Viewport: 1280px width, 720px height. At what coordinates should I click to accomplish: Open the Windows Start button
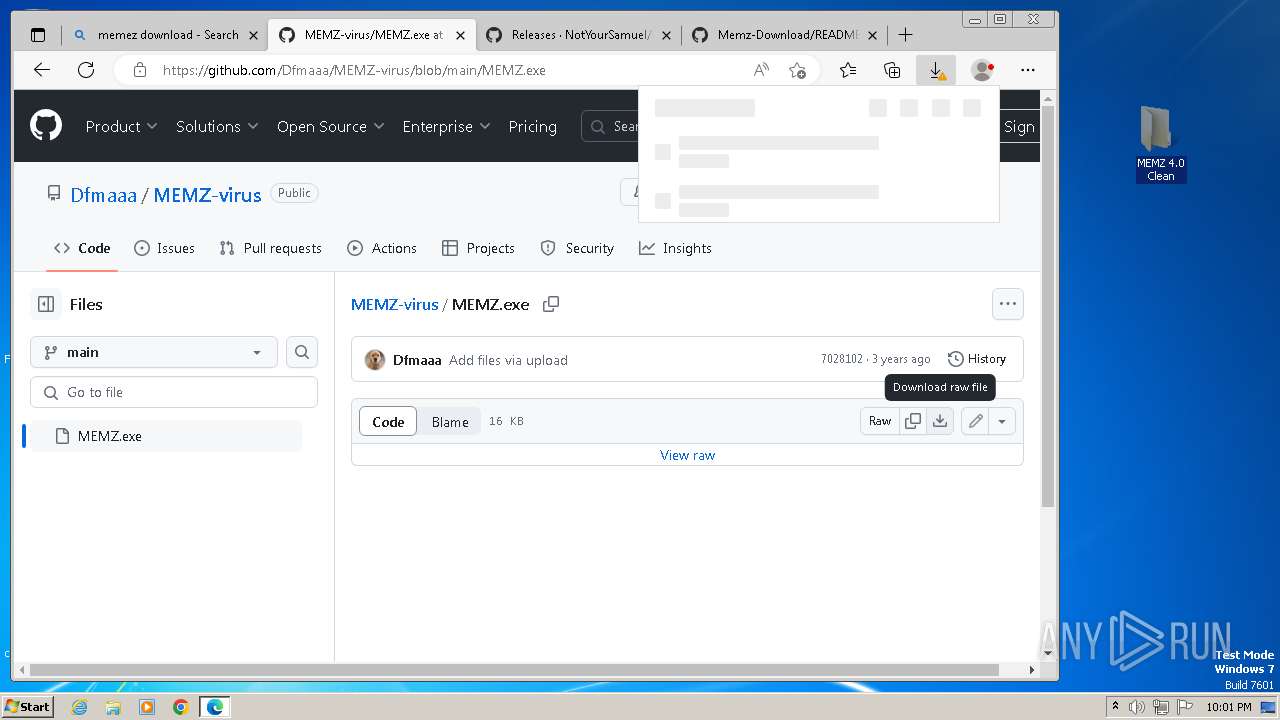coord(28,707)
